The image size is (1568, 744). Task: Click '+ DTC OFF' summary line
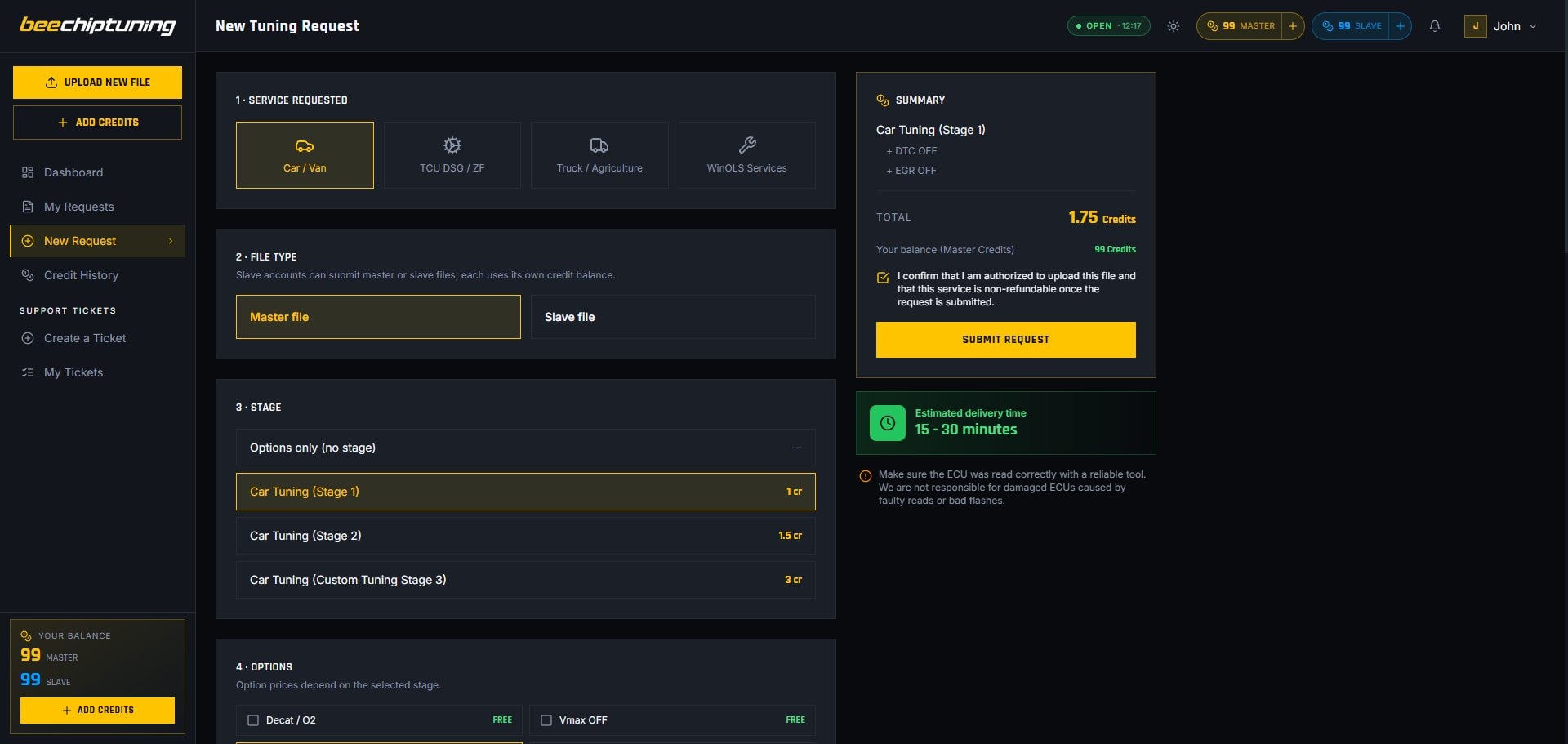[911, 151]
